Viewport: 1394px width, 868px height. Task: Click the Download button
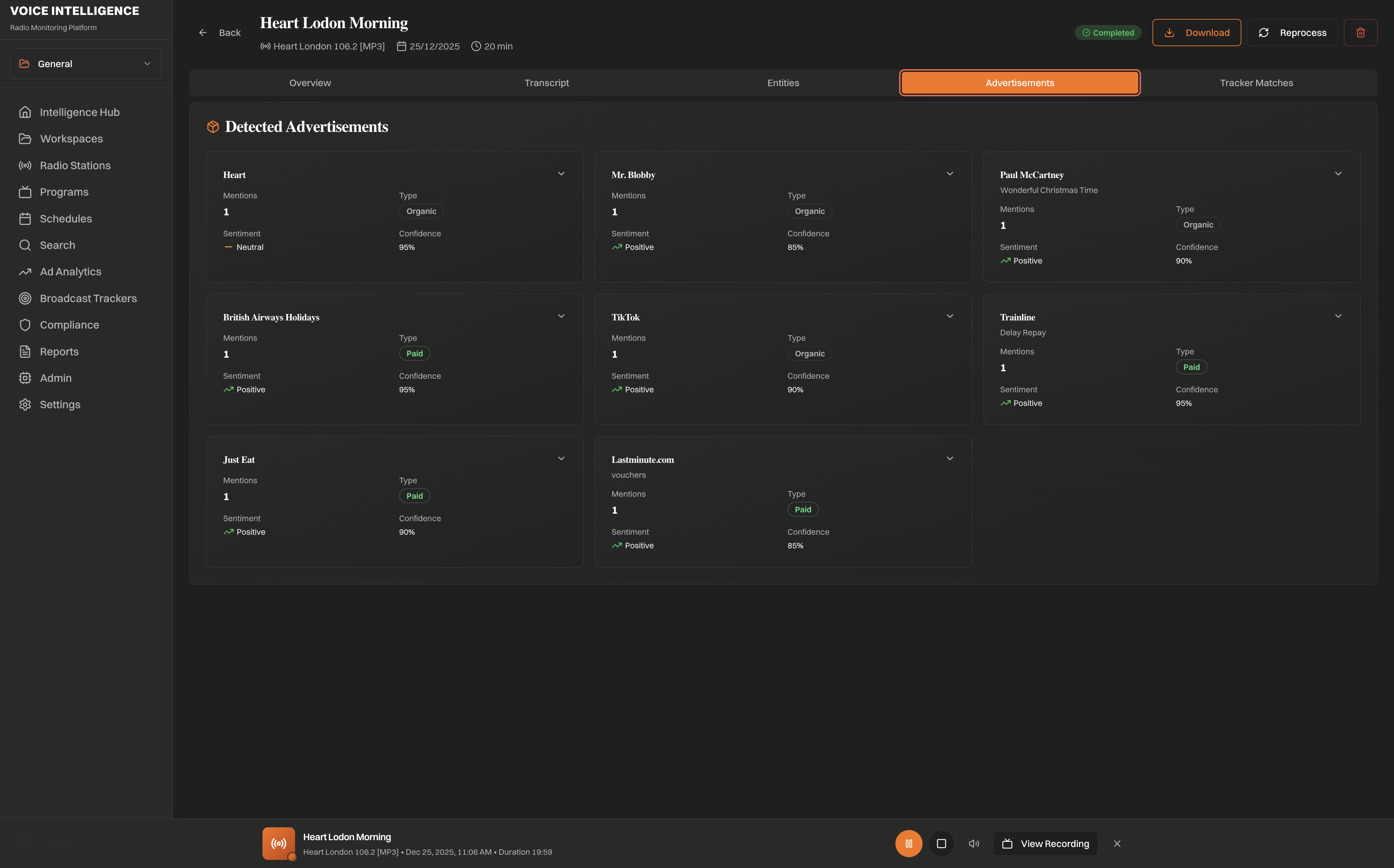1196,33
